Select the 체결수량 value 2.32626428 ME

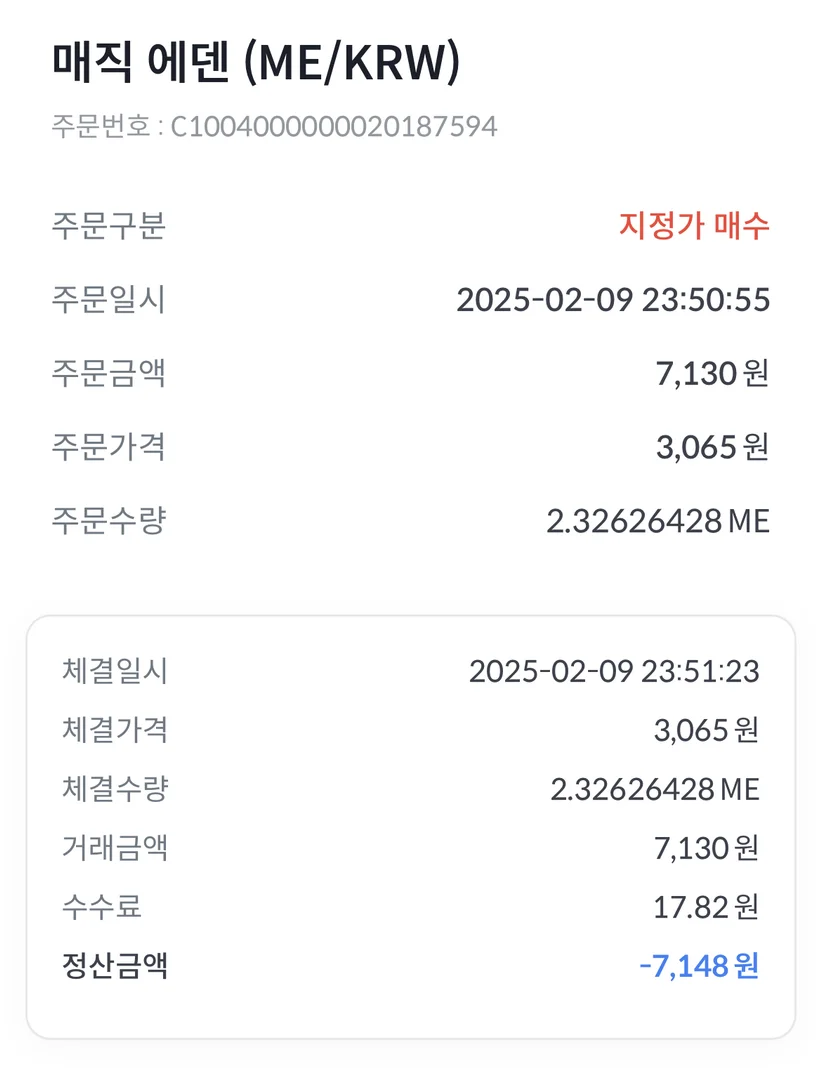coord(655,789)
